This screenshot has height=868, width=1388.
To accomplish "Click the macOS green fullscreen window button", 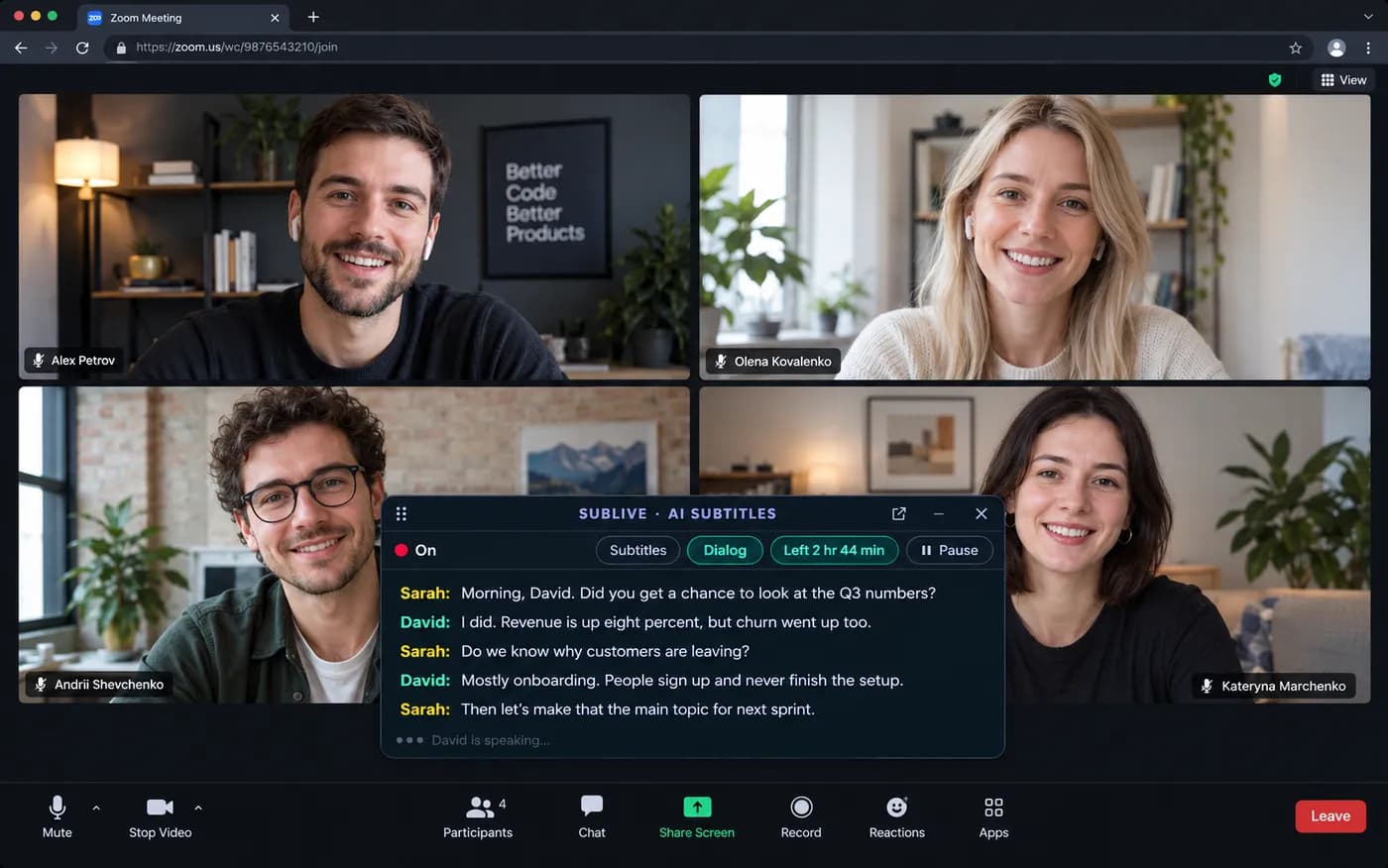I will click(53, 16).
